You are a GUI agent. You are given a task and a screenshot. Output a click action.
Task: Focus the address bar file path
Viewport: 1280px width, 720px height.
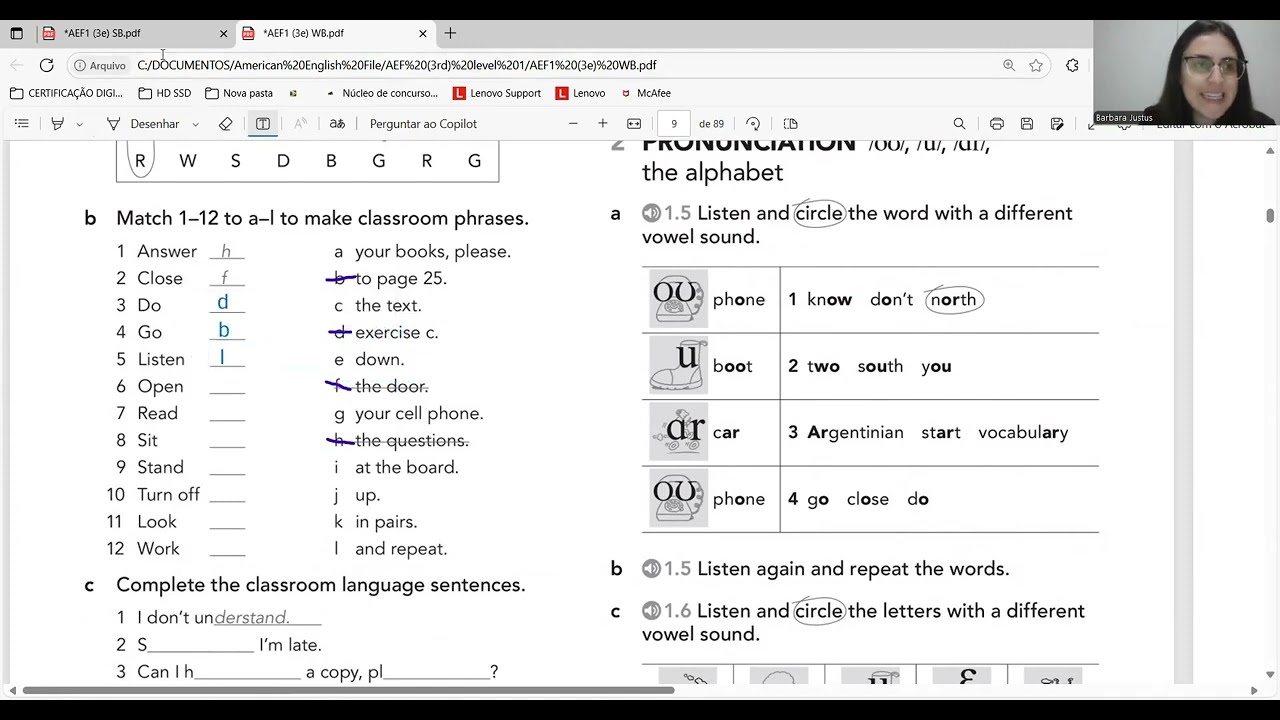(397, 65)
